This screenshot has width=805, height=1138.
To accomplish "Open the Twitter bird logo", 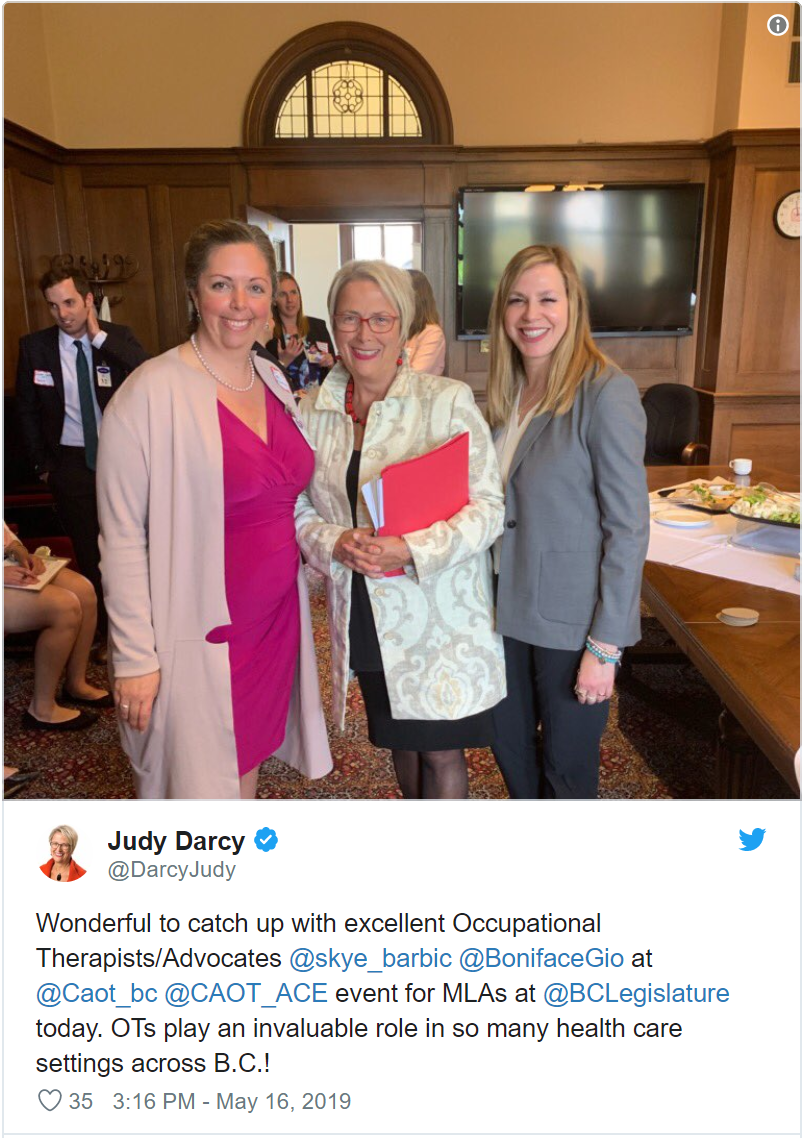I will [x=752, y=839].
